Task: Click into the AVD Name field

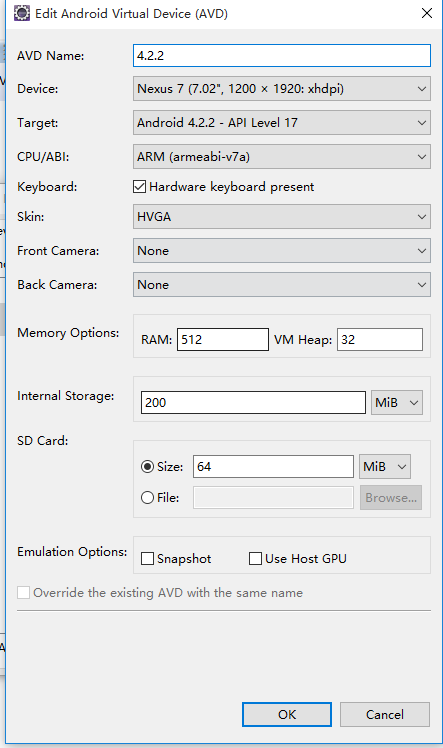Action: pos(282,55)
